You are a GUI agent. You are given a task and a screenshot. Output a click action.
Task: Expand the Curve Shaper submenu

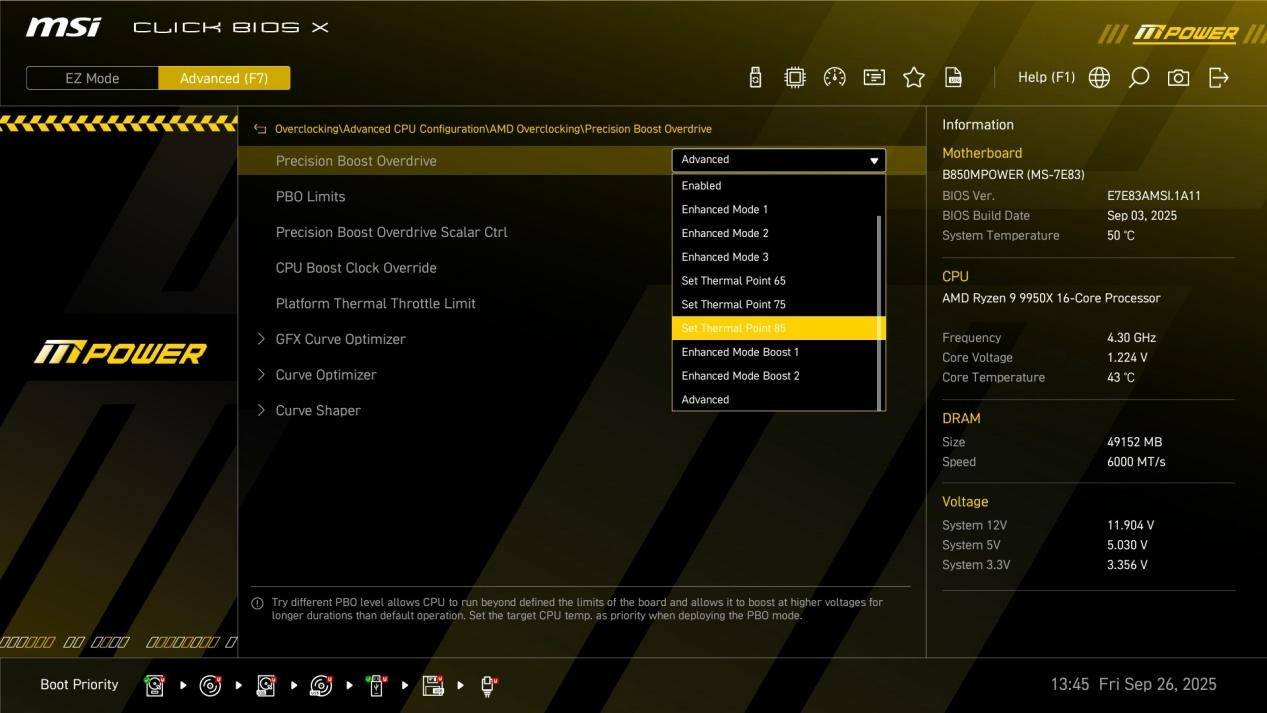click(x=318, y=410)
